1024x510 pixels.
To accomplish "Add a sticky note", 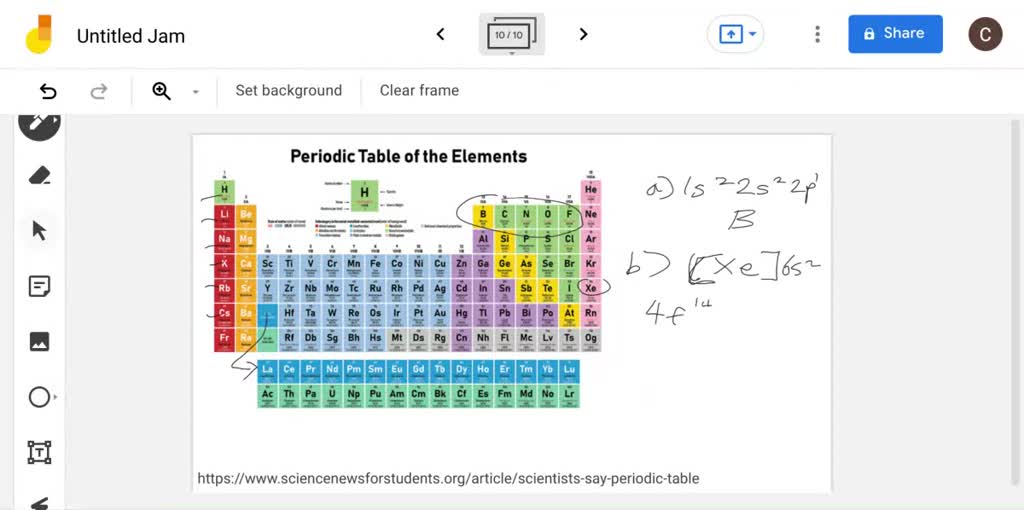I will click(x=39, y=287).
